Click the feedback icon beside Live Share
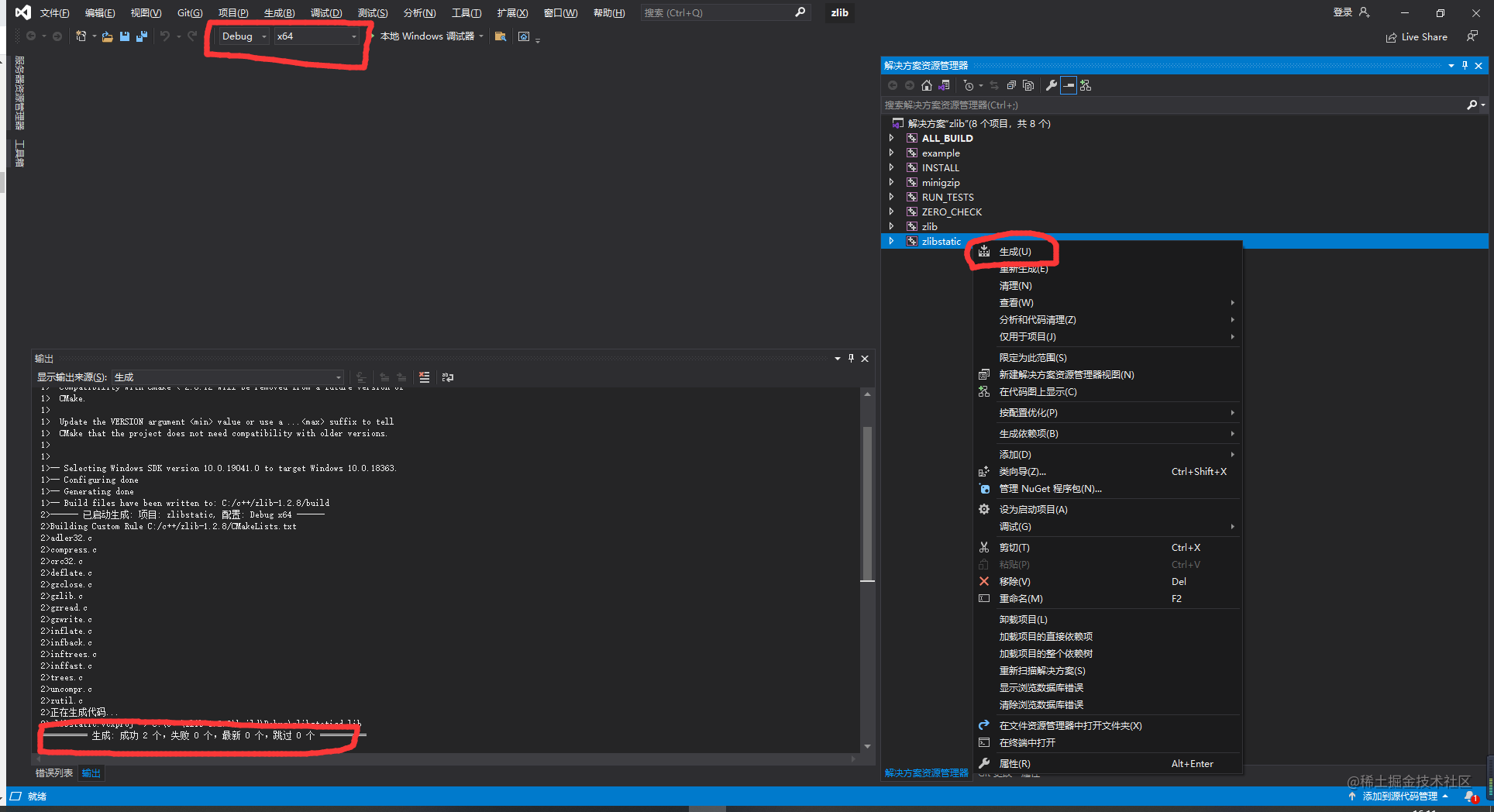 [1472, 36]
